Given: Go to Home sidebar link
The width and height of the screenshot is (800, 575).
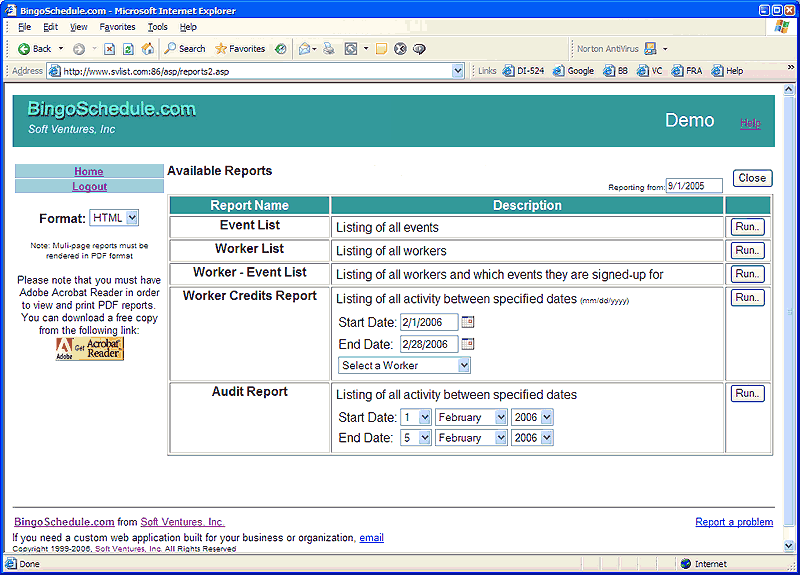Looking at the screenshot, I should point(89,171).
